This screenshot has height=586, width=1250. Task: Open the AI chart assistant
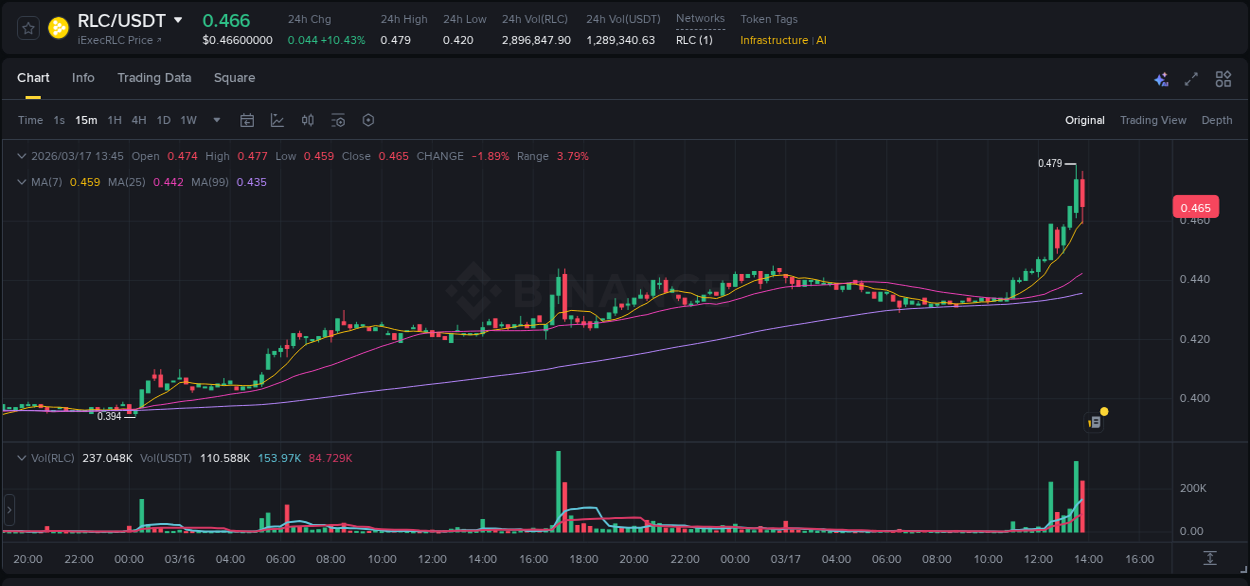pyautogui.click(x=1160, y=78)
